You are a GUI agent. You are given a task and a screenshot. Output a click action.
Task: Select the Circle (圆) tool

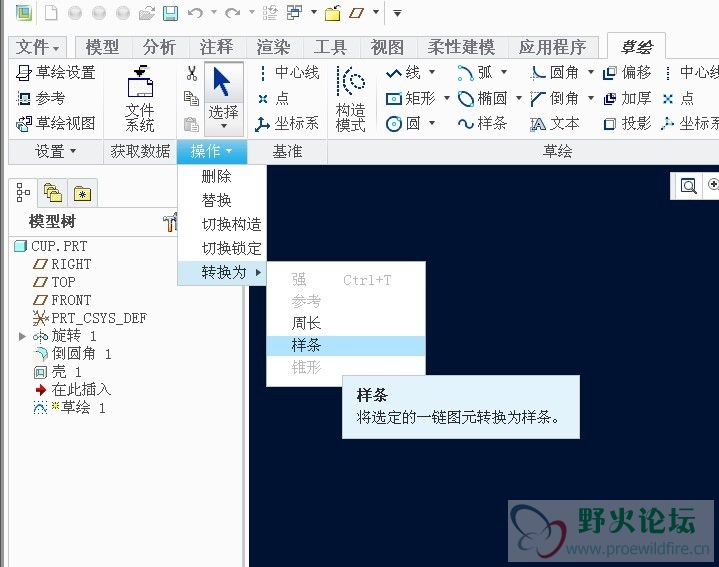(403, 123)
